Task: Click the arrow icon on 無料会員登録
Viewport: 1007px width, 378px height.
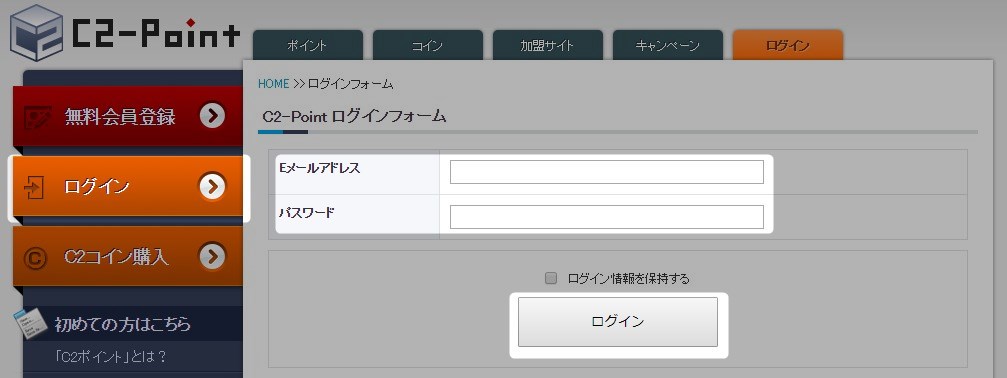Action: 213,116
